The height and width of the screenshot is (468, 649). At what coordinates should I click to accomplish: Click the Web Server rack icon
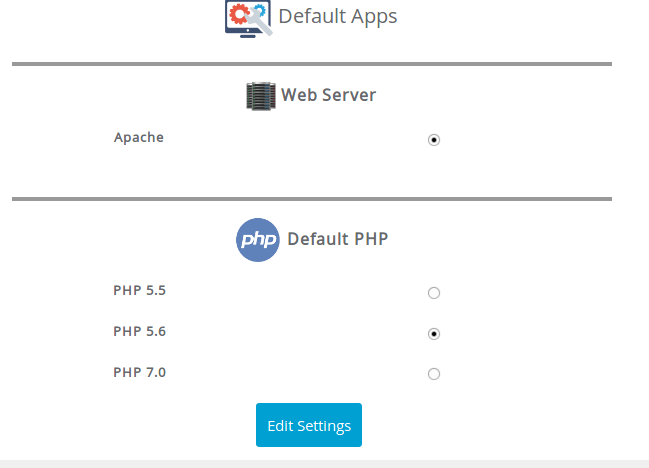pos(261,96)
